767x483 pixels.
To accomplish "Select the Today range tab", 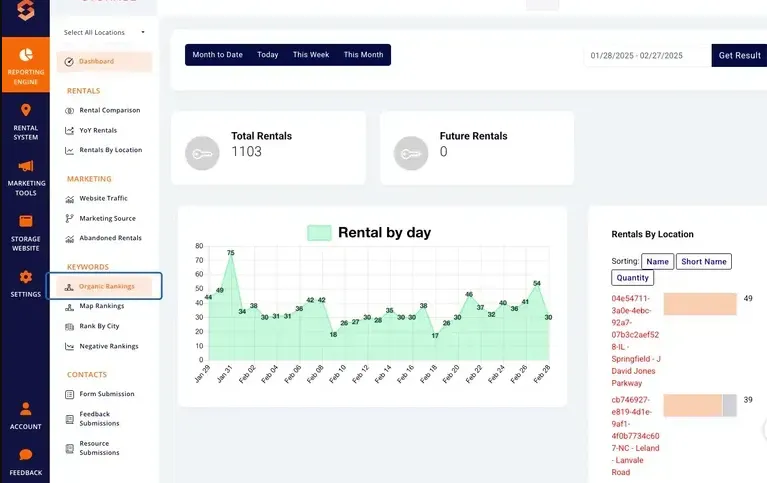I will pos(268,55).
